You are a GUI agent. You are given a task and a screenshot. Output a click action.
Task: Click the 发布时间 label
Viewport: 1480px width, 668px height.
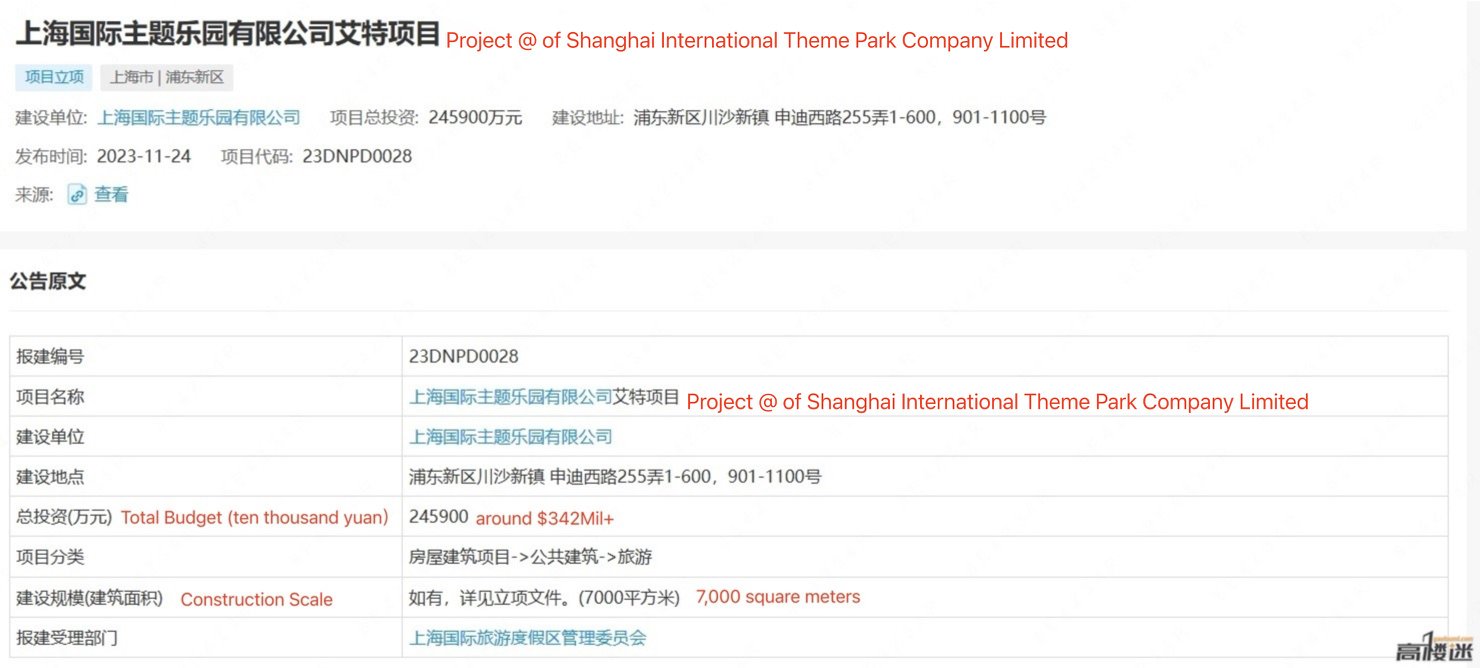coord(52,156)
